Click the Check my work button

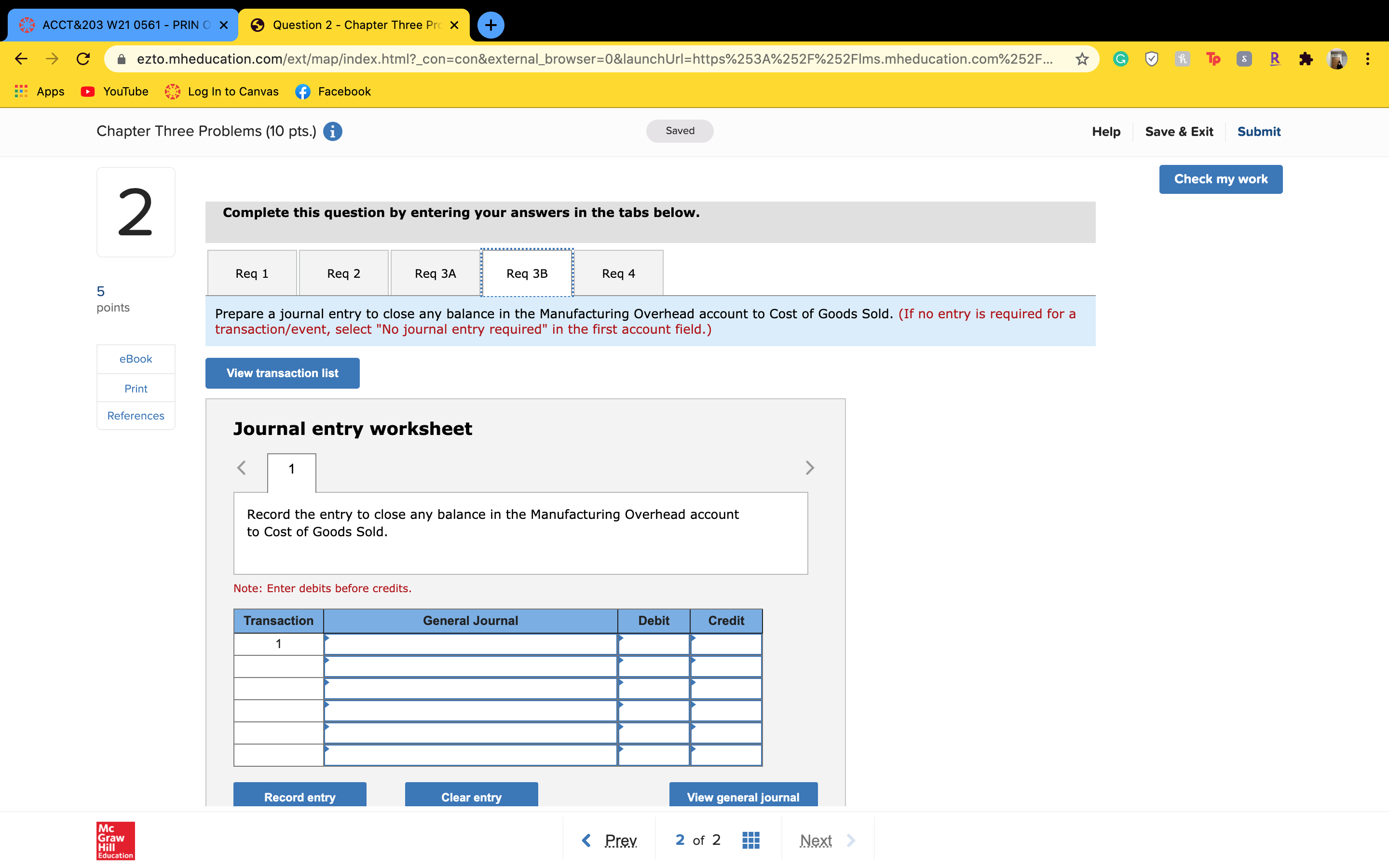tap(1221, 179)
